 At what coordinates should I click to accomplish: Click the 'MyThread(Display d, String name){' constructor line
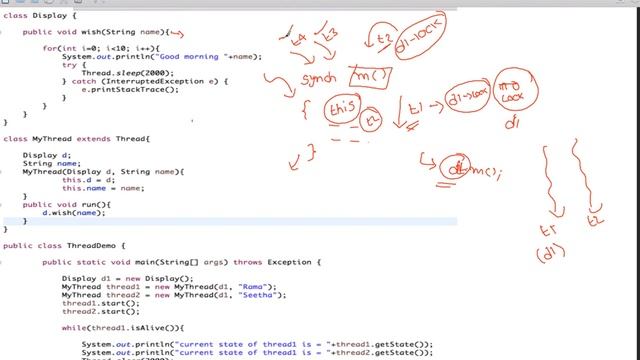click(103, 171)
